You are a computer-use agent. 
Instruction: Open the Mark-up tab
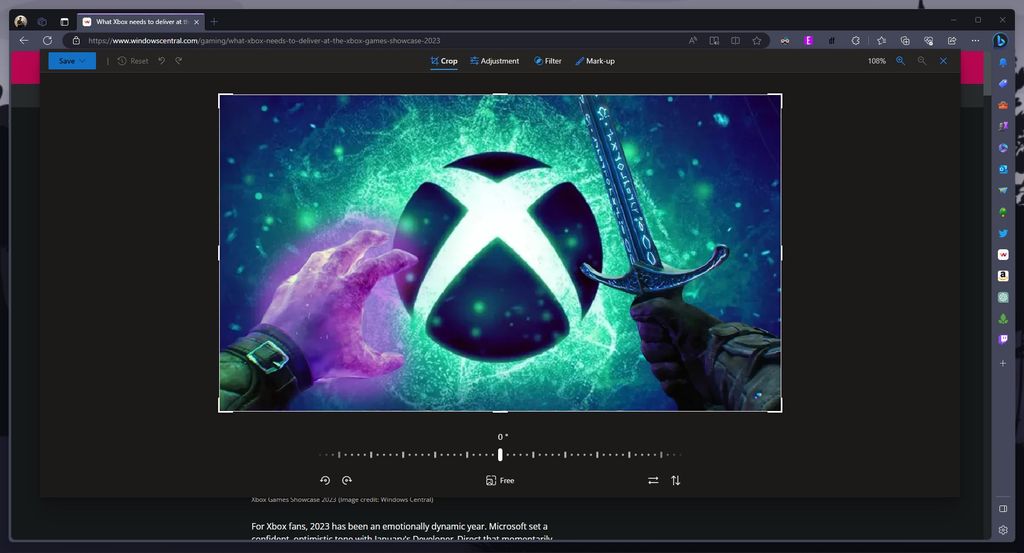(x=594, y=61)
